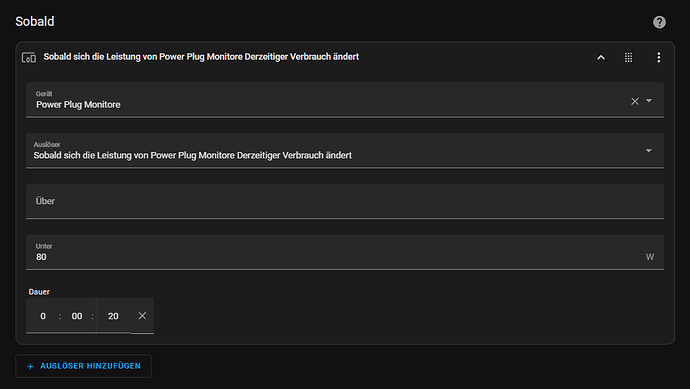Image resolution: width=690 pixels, height=389 pixels.
Task: Select the minutes field showing 00
Action: [77, 316]
